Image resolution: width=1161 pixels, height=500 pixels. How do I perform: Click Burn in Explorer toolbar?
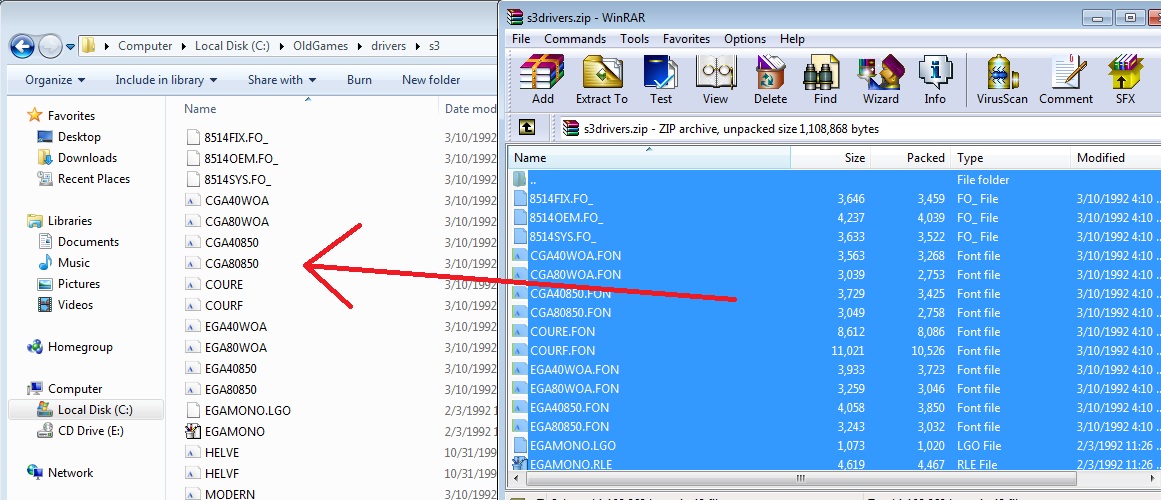pos(359,80)
